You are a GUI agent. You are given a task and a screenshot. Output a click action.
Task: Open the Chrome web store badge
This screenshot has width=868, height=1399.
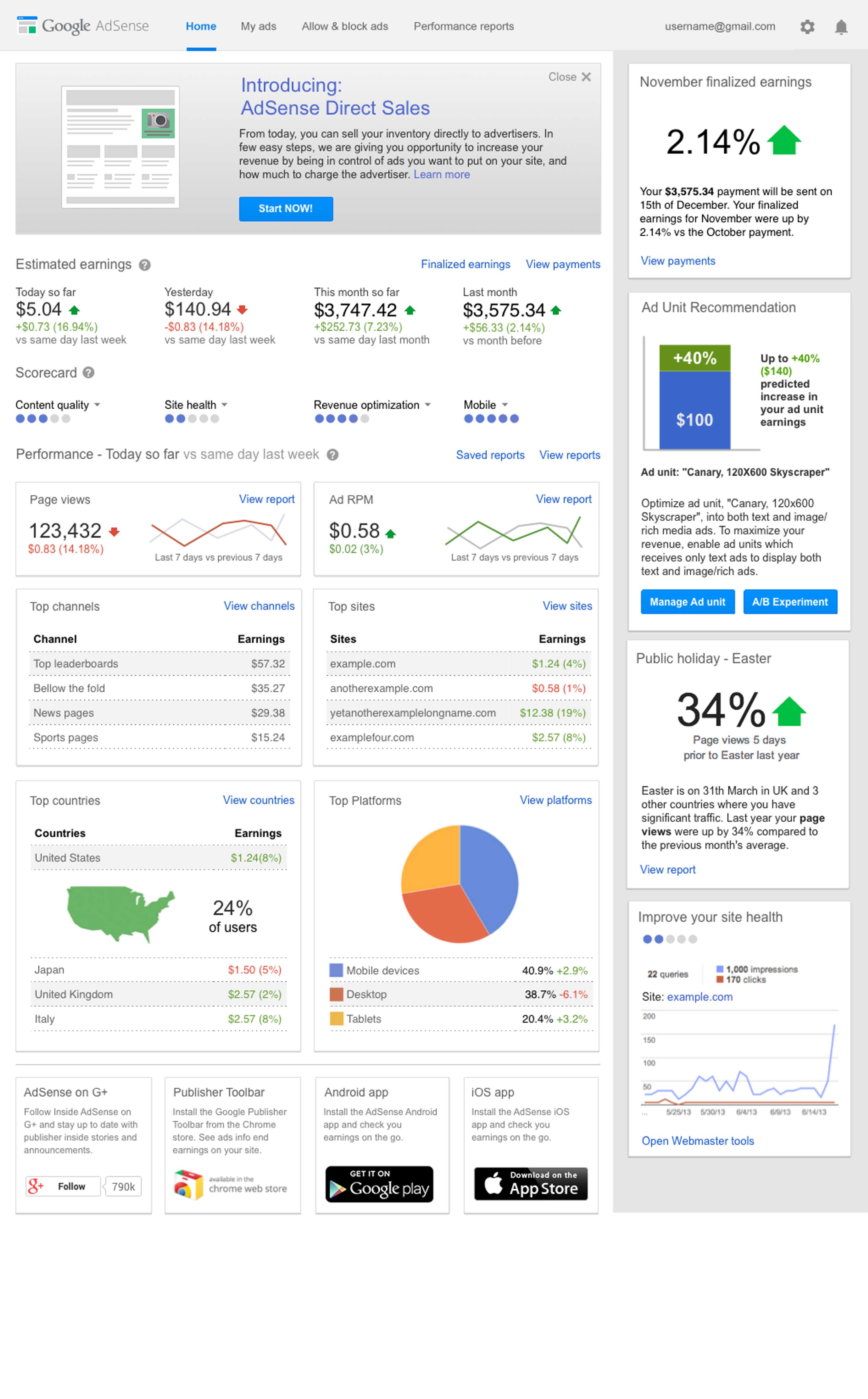click(231, 1185)
